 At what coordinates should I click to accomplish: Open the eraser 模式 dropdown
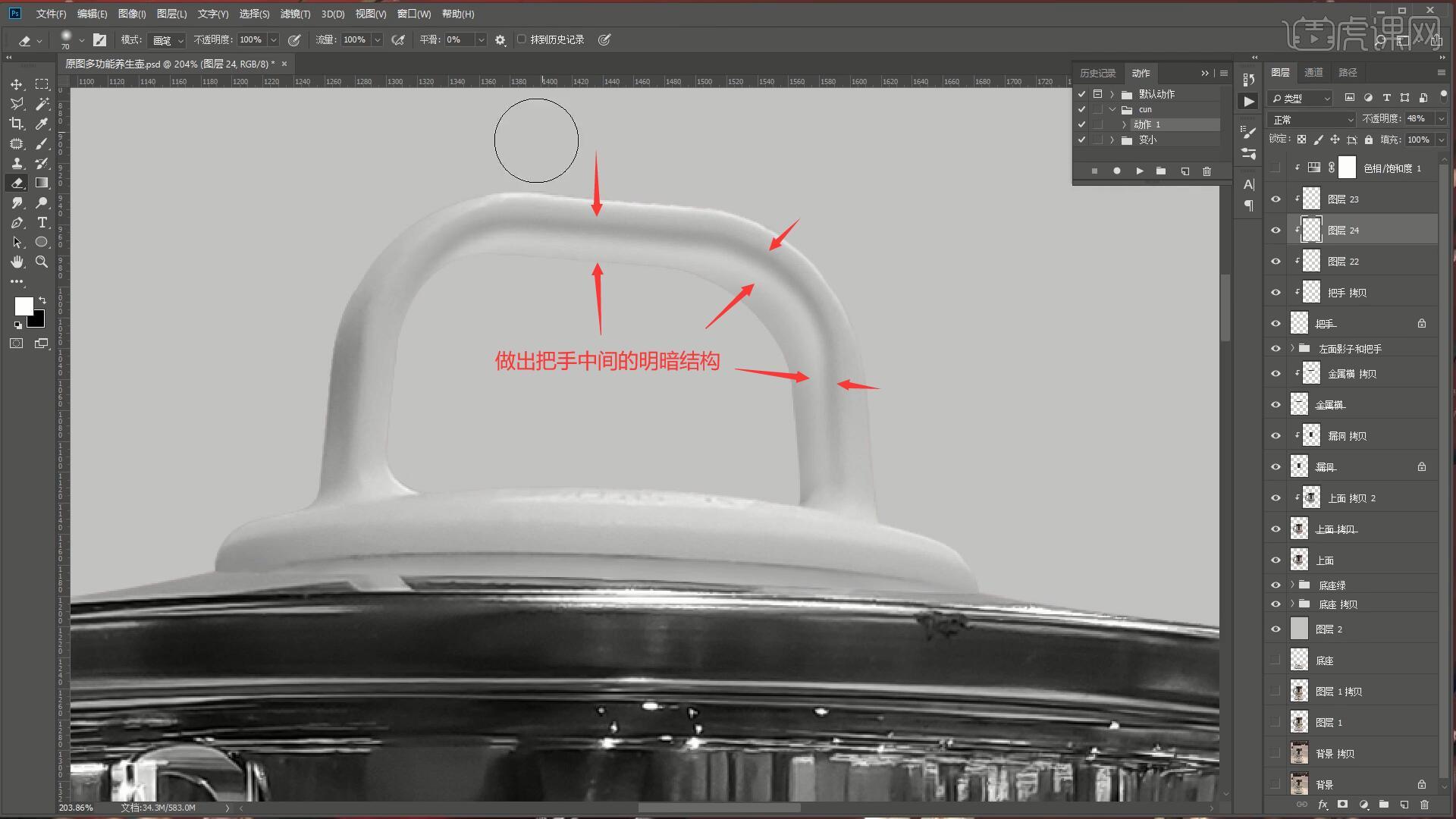click(167, 40)
